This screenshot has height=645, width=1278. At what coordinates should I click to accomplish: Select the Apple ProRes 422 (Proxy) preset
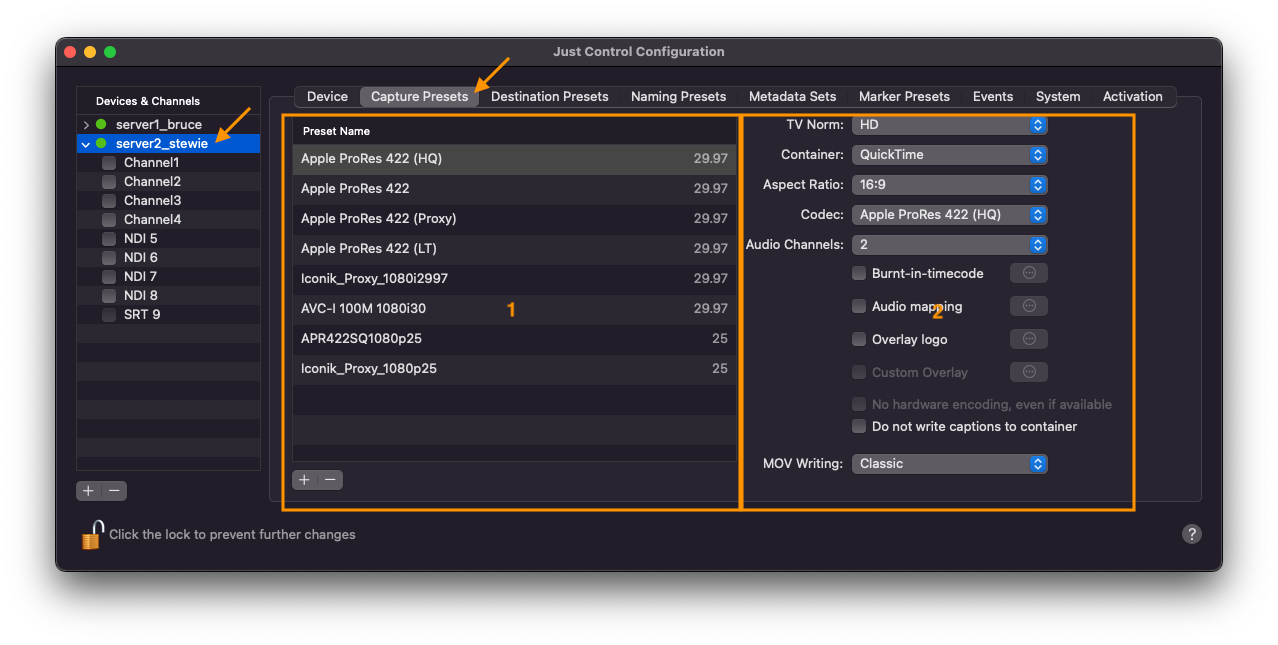pyautogui.click(x=514, y=219)
